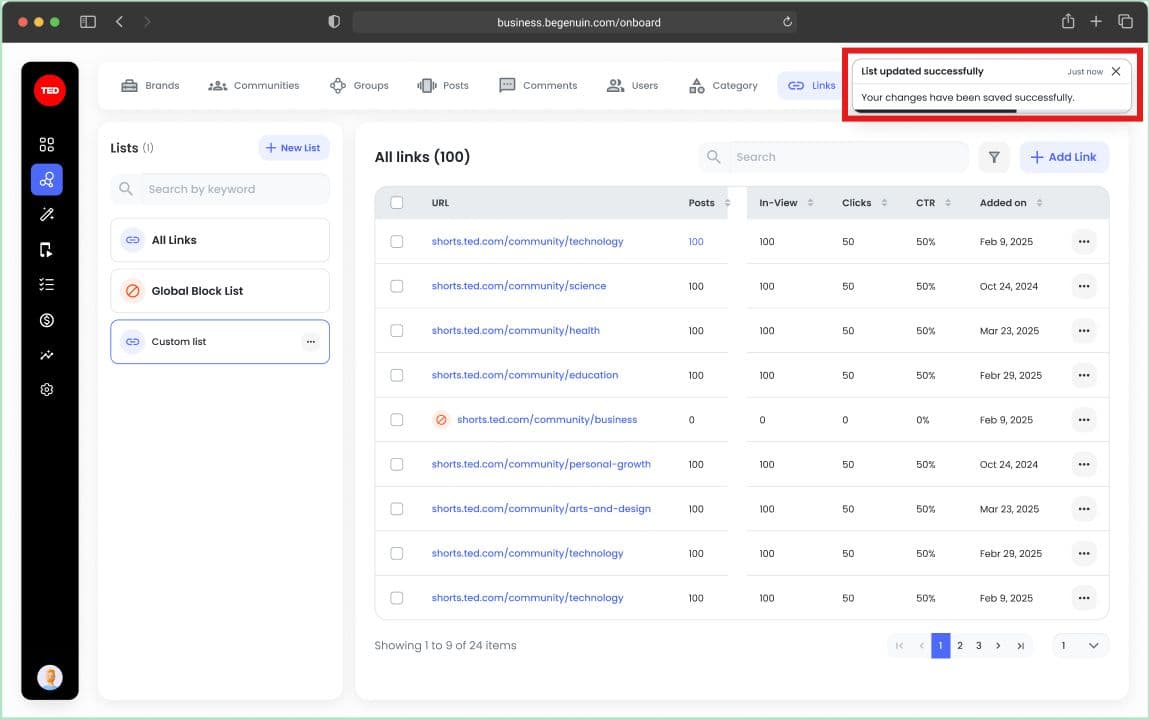Click the Add Link button

click(1064, 157)
